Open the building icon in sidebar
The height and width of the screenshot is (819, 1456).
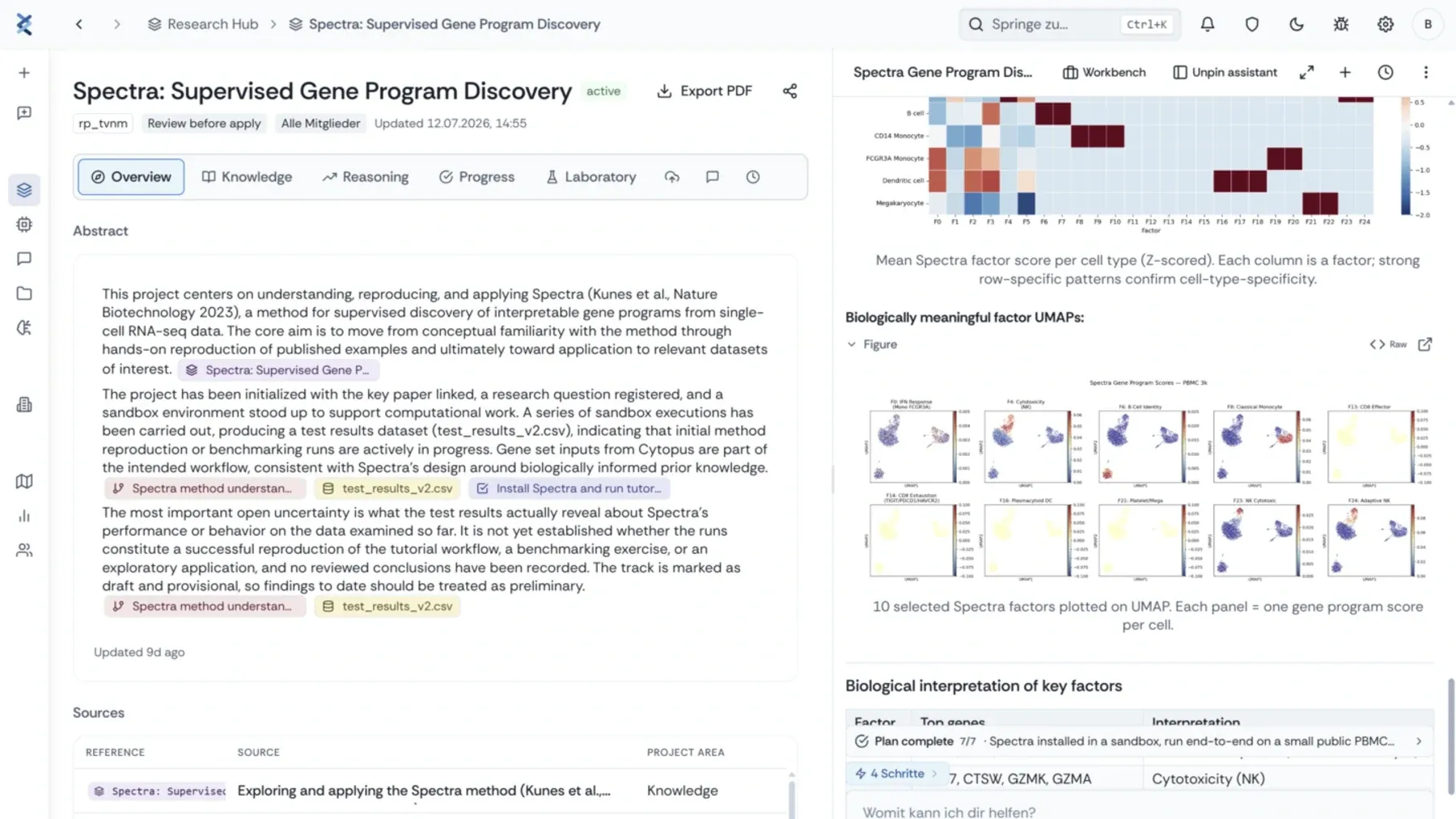[x=24, y=404]
